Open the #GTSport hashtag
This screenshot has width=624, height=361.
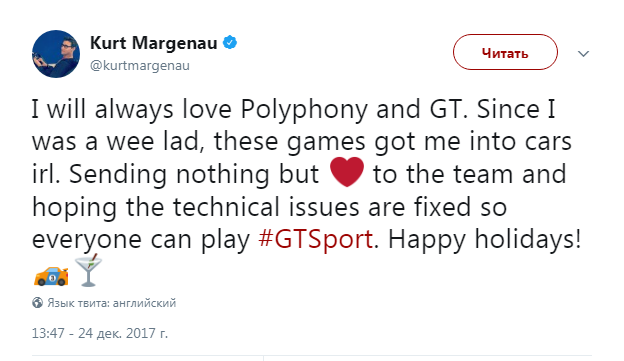pyautogui.click(x=316, y=239)
